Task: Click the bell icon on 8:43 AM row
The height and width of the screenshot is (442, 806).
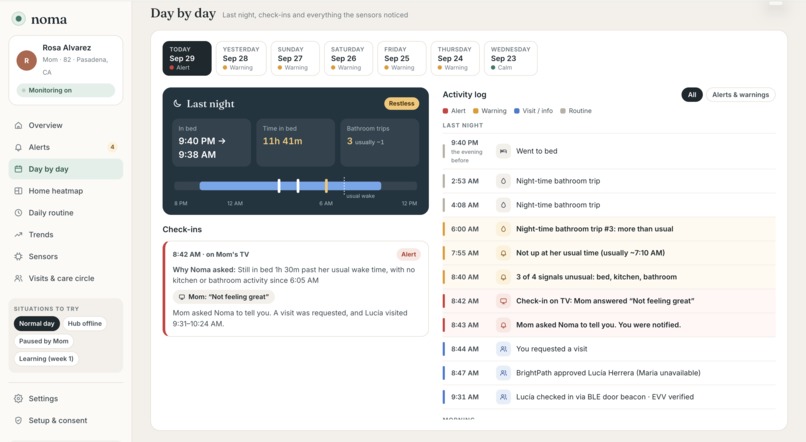Action: [x=503, y=325]
